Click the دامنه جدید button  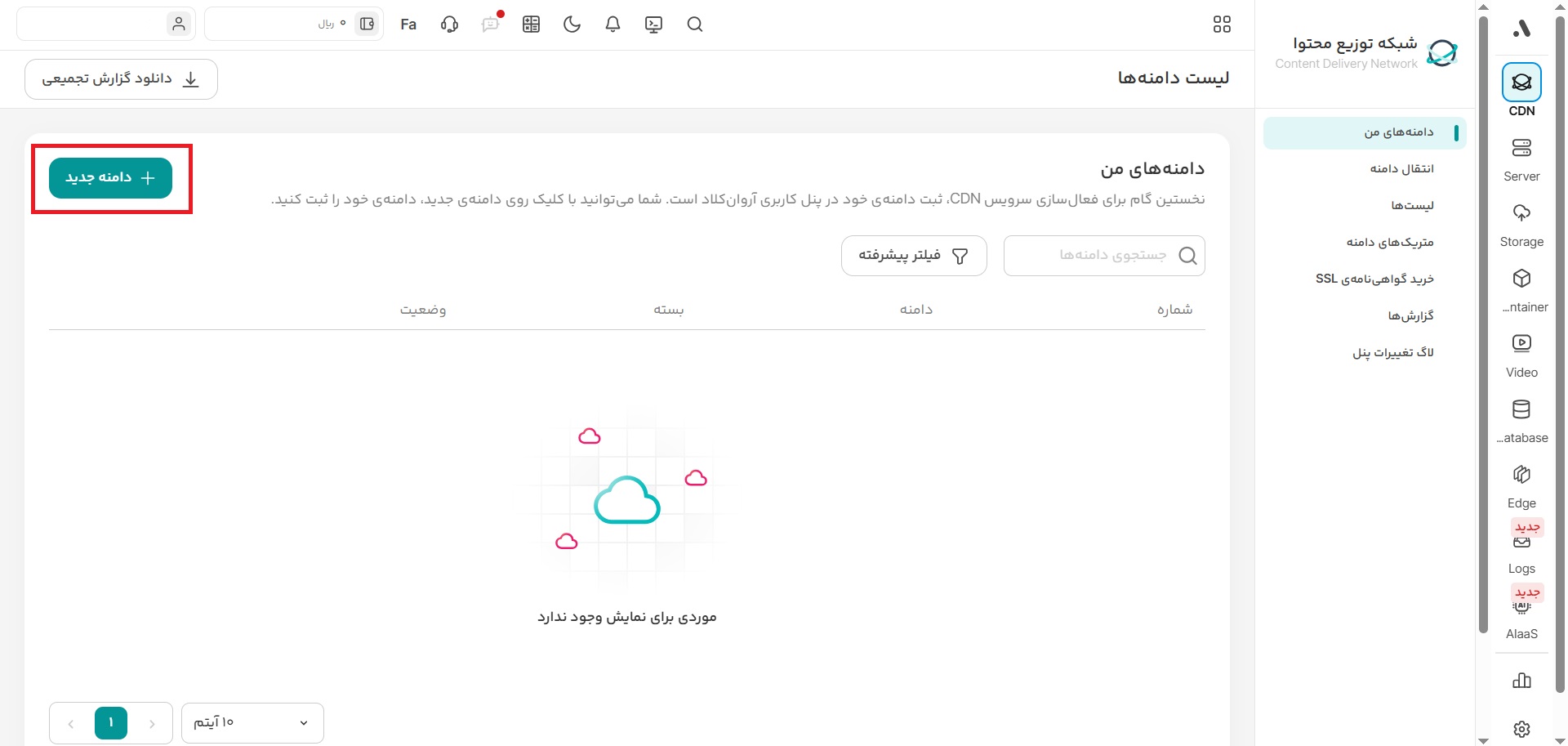110,178
